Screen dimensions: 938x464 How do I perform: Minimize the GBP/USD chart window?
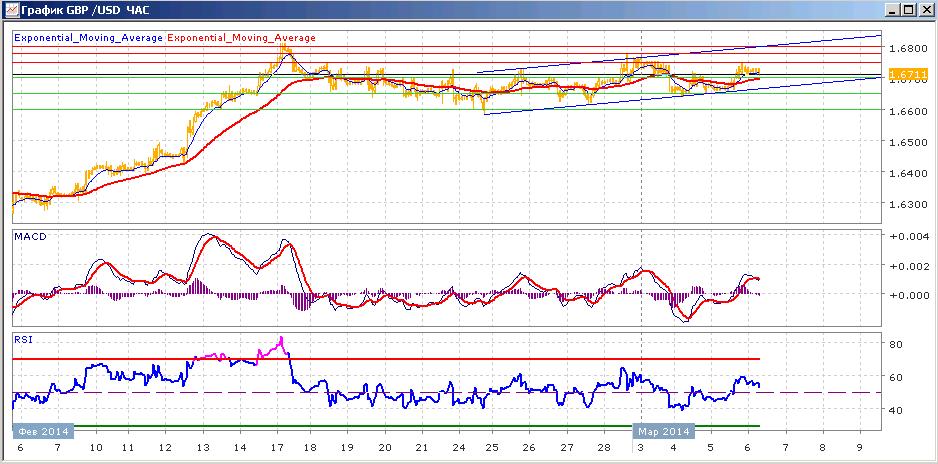click(x=894, y=10)
